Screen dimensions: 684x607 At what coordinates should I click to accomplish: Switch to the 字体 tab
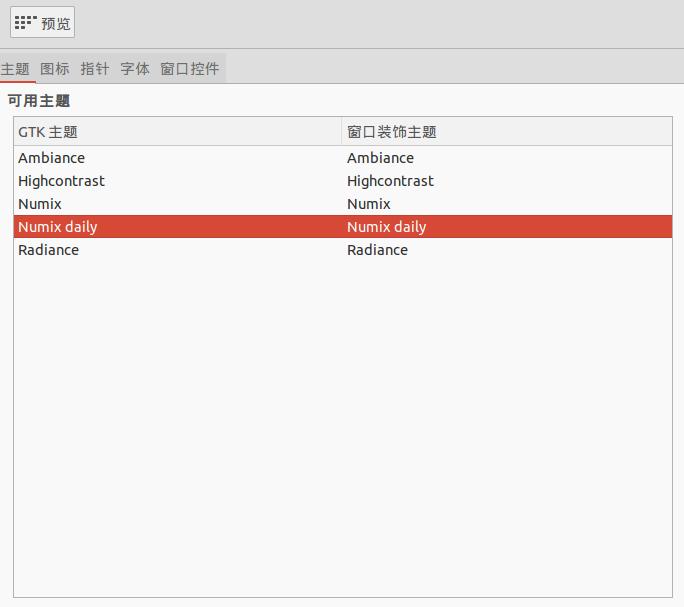135,69
